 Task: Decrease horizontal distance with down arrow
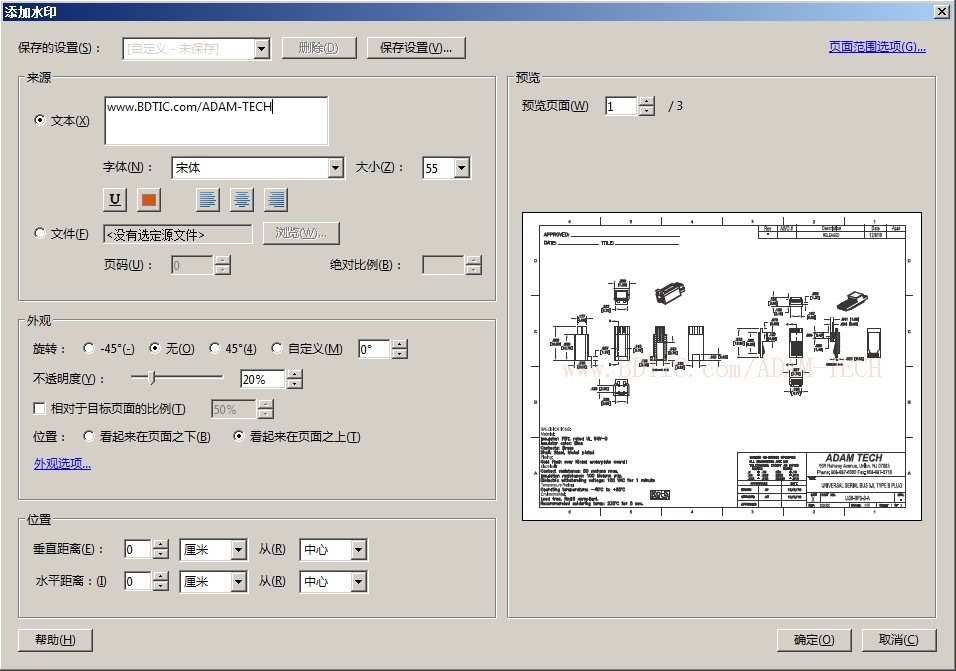click(161, 586)
